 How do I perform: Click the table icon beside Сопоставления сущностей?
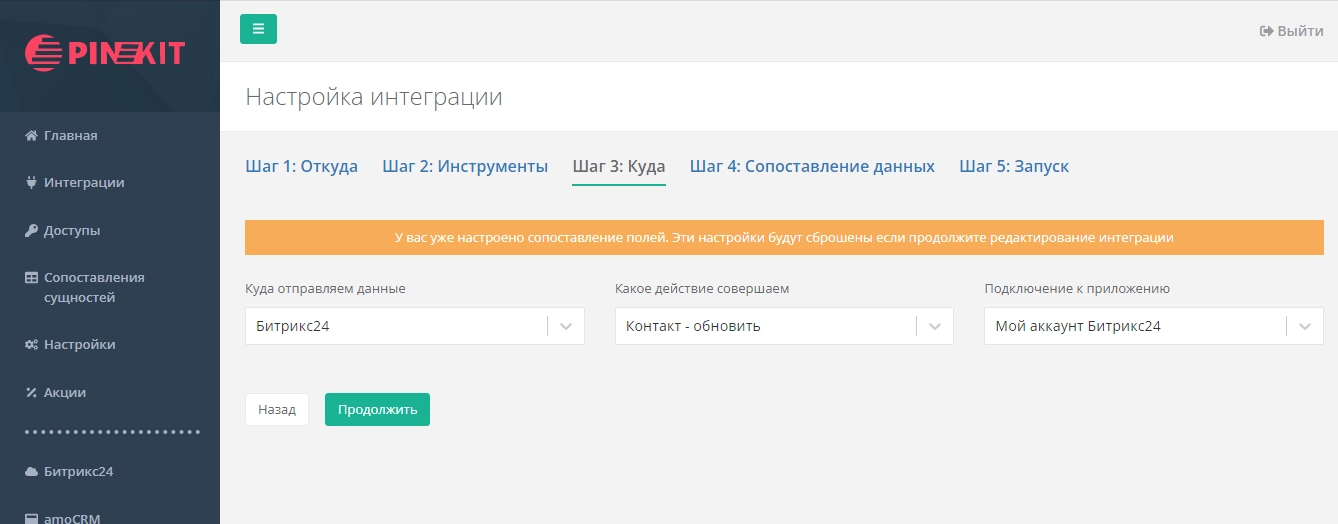[x=31, y=278]
